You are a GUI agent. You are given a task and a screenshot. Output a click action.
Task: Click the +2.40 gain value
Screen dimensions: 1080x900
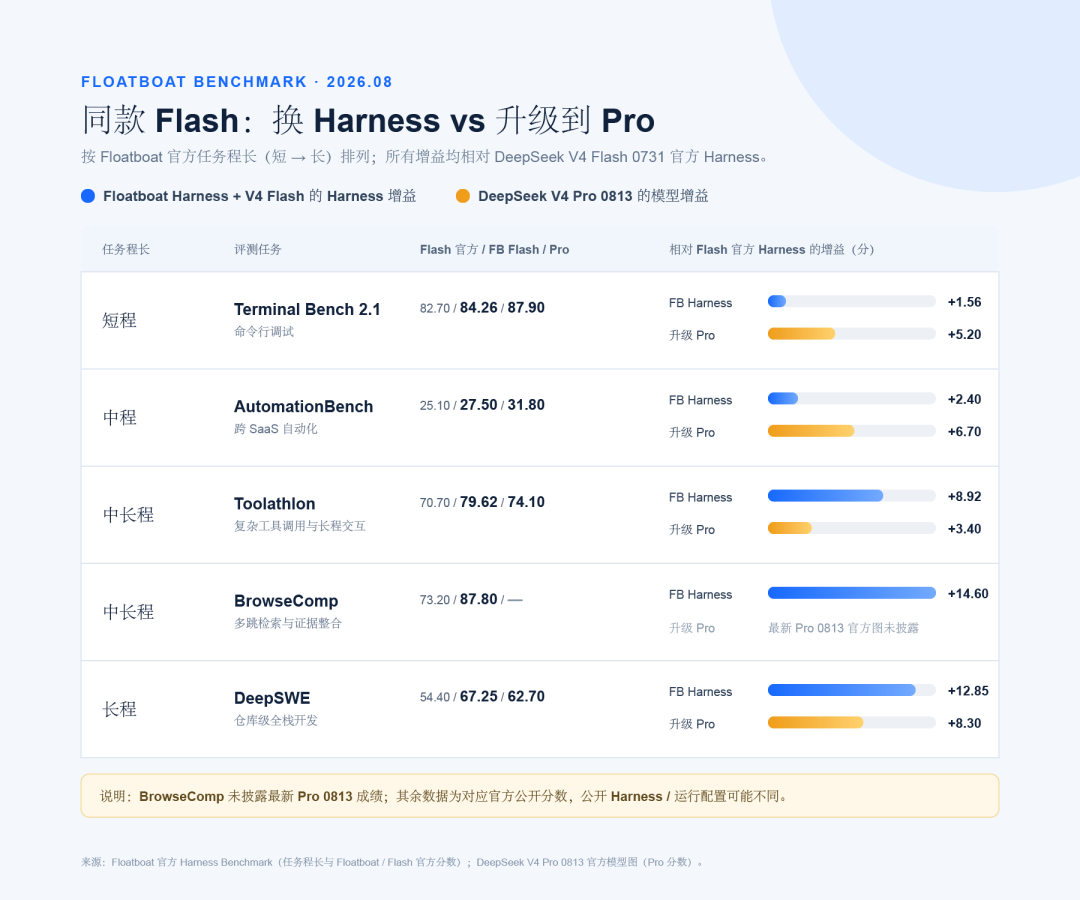[964, 399]
